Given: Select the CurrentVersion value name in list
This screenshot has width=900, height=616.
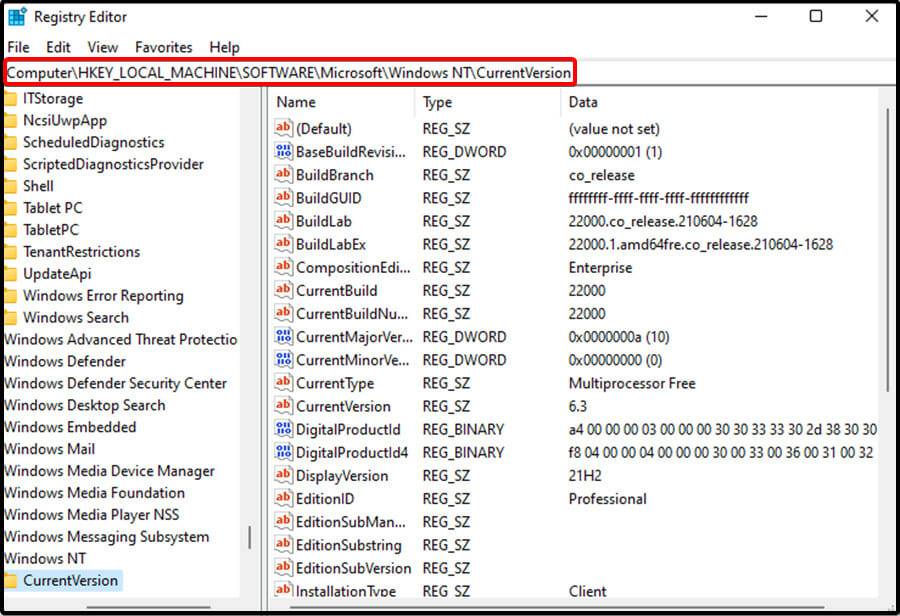Looking at the screenshot, I should click(343, 406).
